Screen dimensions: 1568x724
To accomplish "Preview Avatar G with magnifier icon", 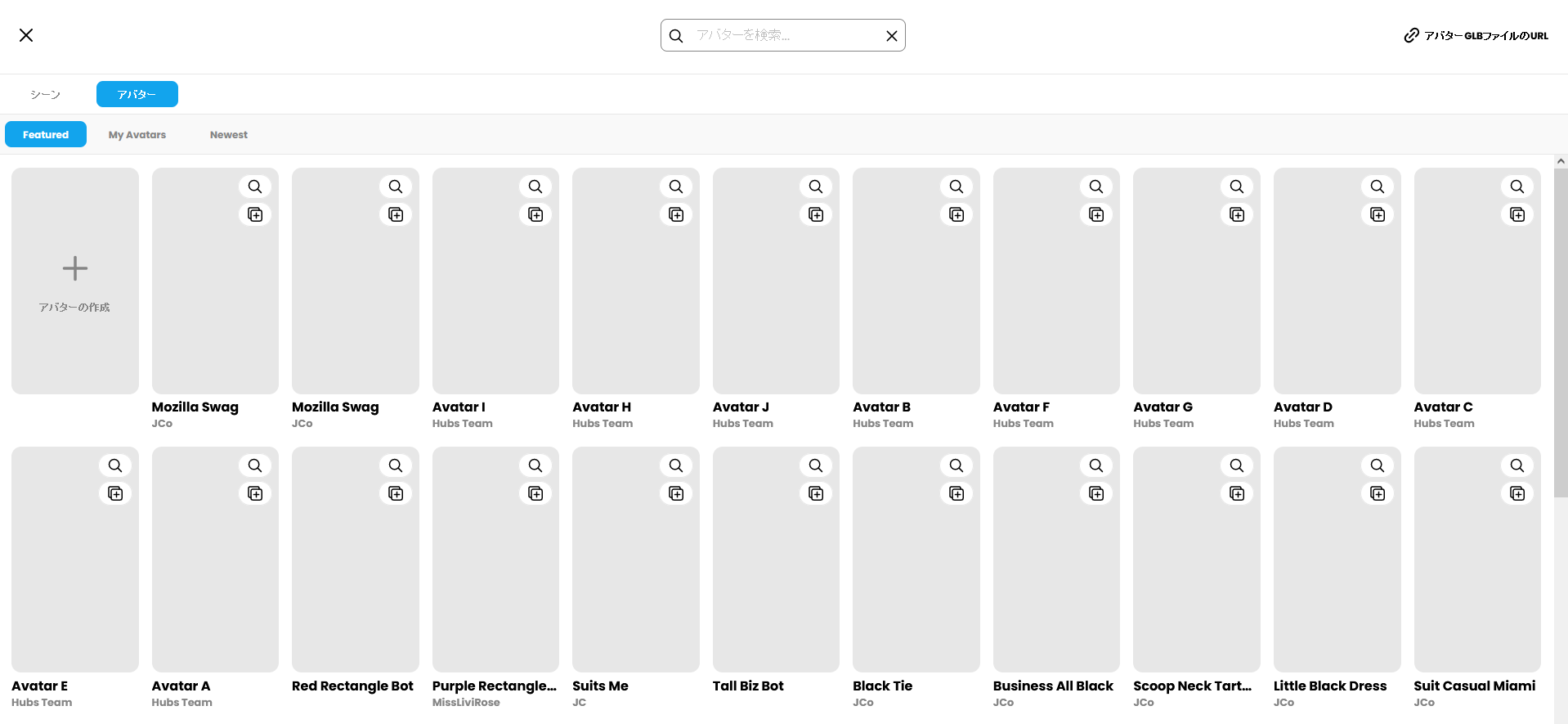I will 1237,187.
